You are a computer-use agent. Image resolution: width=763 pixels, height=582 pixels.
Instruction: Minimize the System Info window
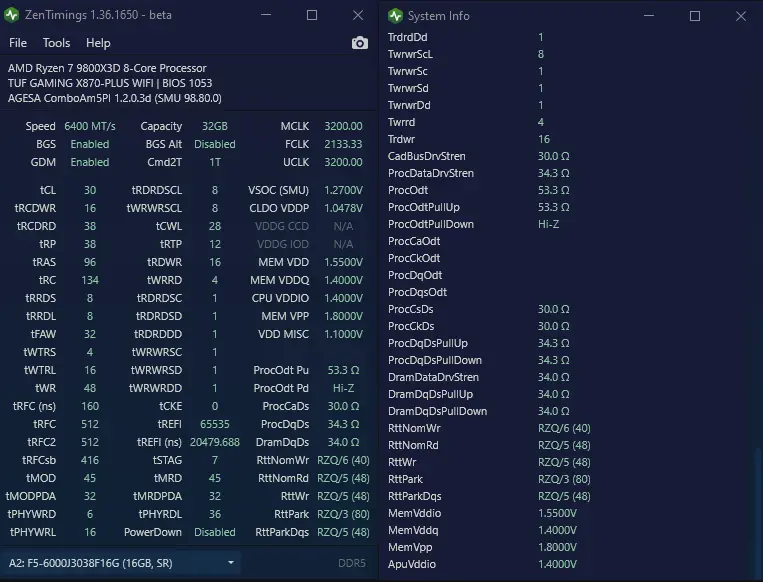pos(649,16)
